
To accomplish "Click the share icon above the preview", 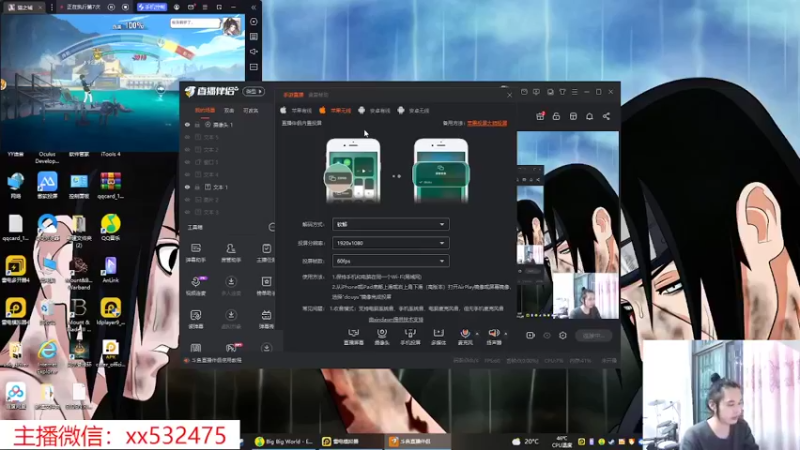I will 606,116.
